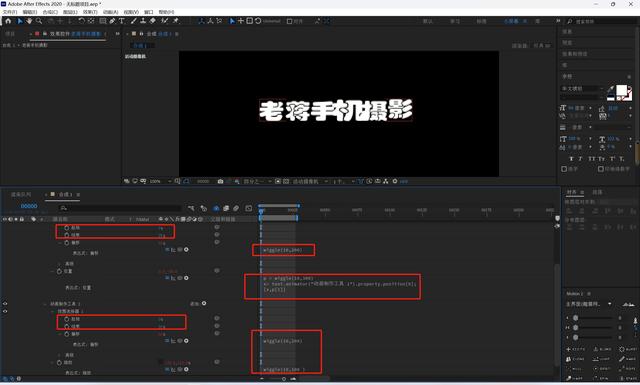This screenshot has height=385, width=640.
Task: Click the fill color swatch in the Character panel
Action: pyautogui.click(x=621, y=90)
